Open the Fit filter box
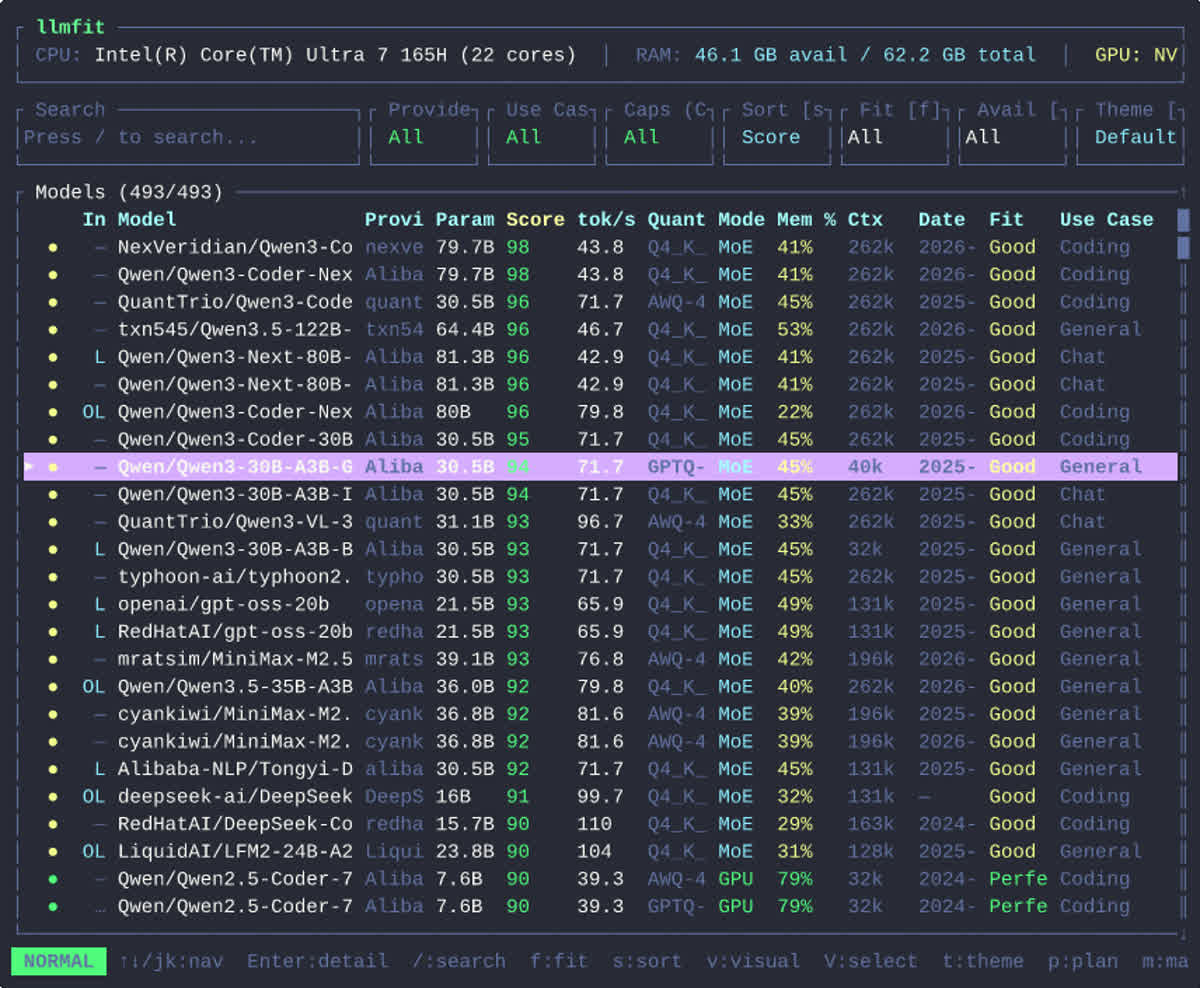Screen dimensions: 1200x988 click(896, 137)
